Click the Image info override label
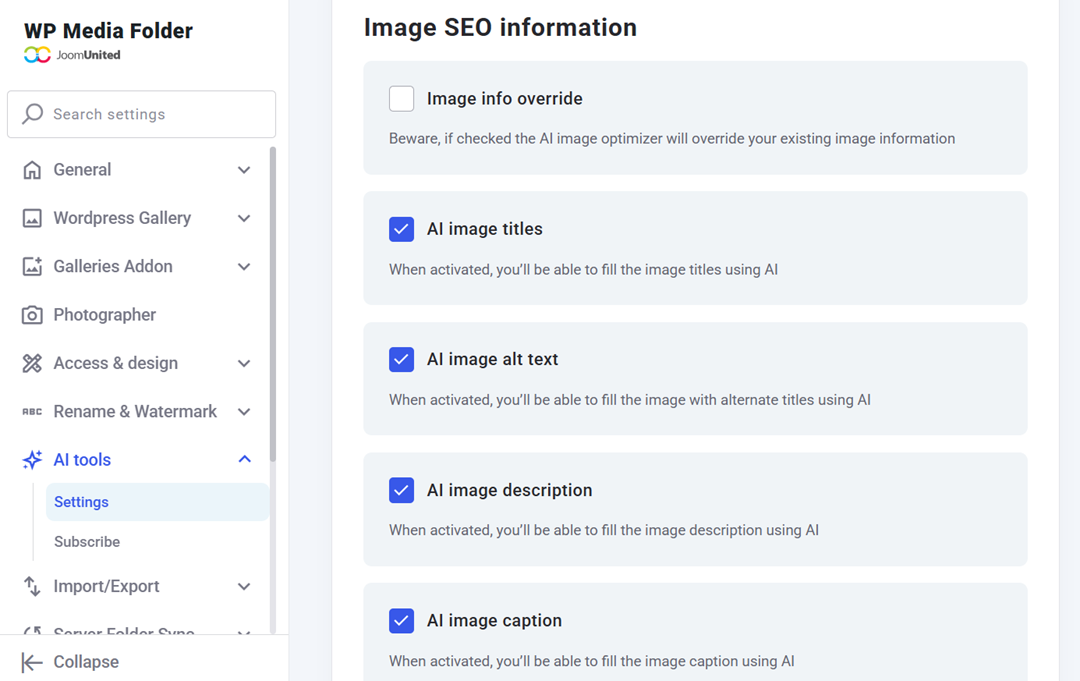1080x681 pixels. click(504, 98)
